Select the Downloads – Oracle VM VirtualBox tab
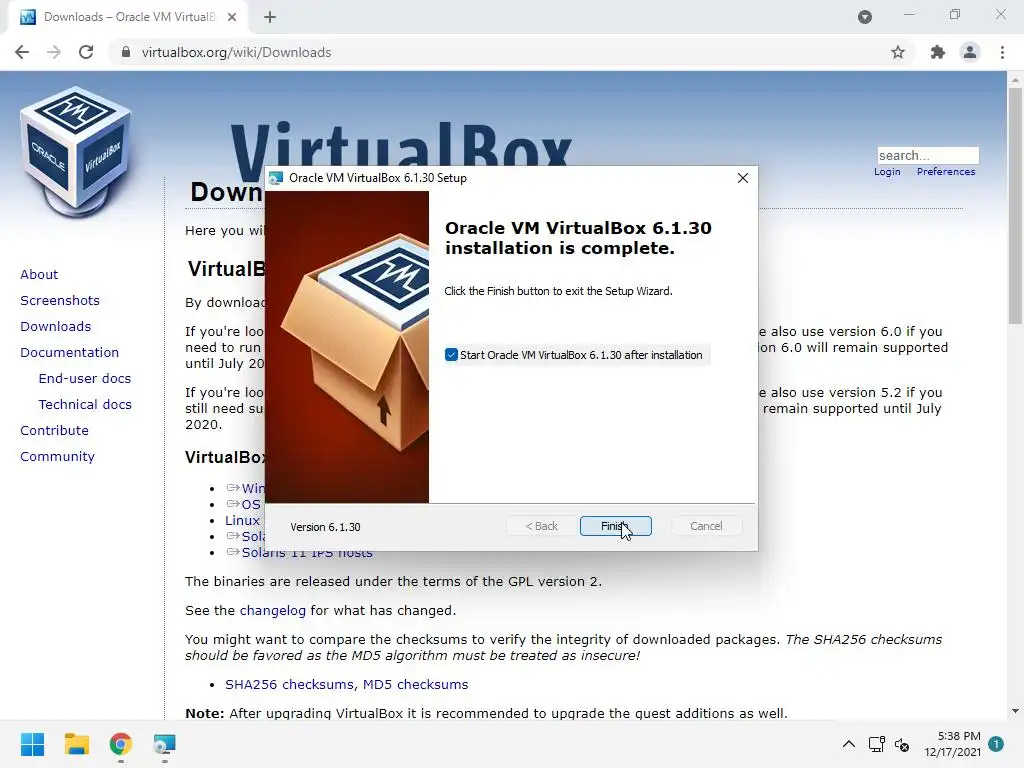This screenshot has width=1024, height=768. 128,17
